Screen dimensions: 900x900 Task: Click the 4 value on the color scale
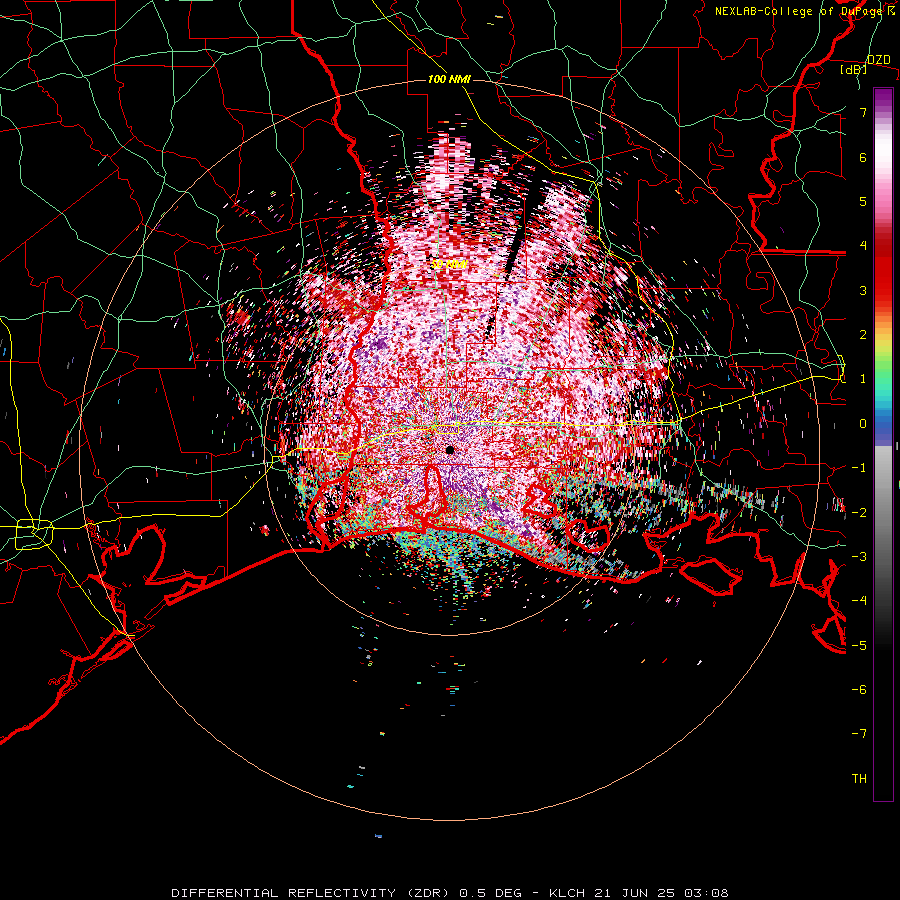click(x=863, y=246)
